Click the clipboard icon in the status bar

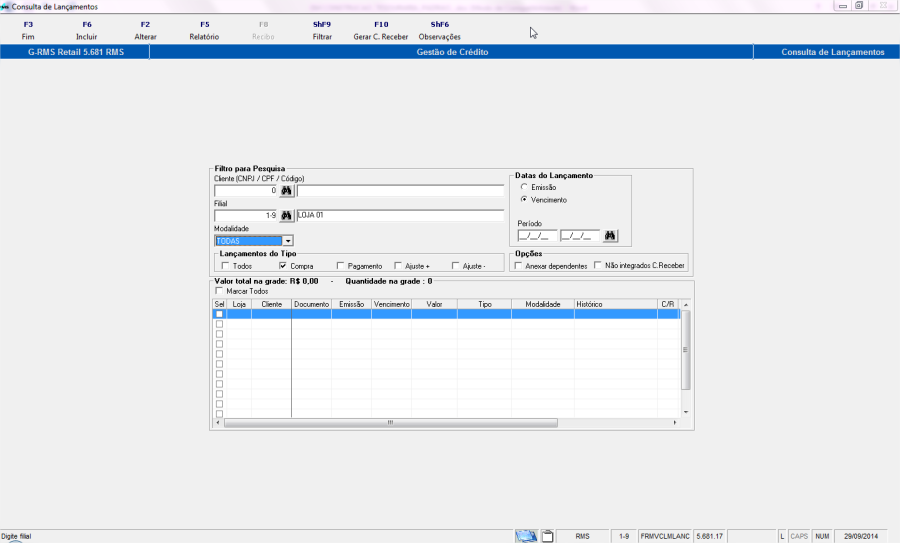[x=548, y=536]
